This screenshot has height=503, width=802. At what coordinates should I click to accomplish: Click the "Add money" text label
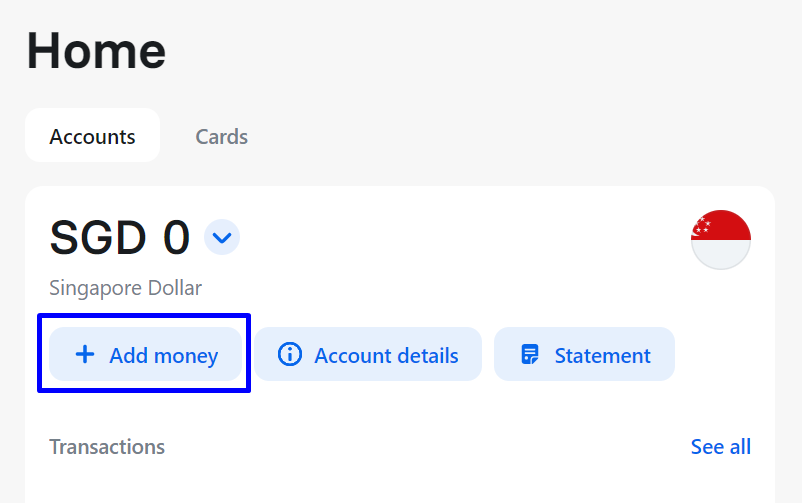(164, 356)
